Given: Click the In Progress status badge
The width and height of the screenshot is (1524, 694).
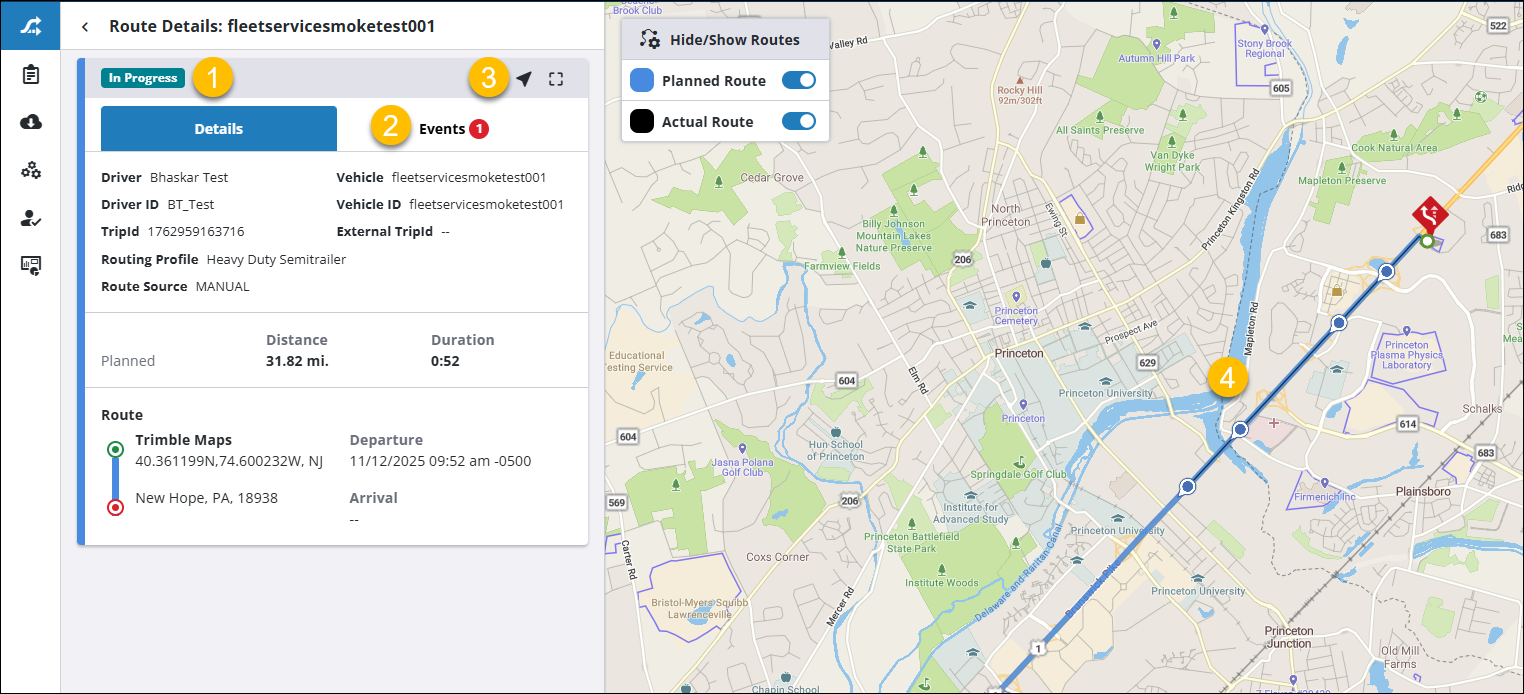Looking at the screenshot, I should coord(142,76).
